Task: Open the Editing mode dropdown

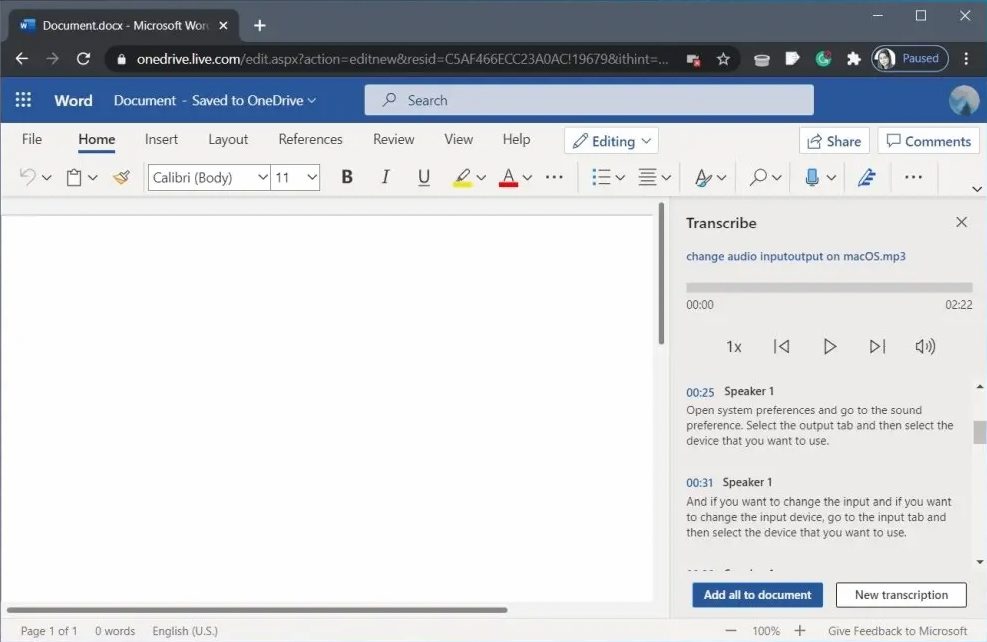Action: pos(611,141)
